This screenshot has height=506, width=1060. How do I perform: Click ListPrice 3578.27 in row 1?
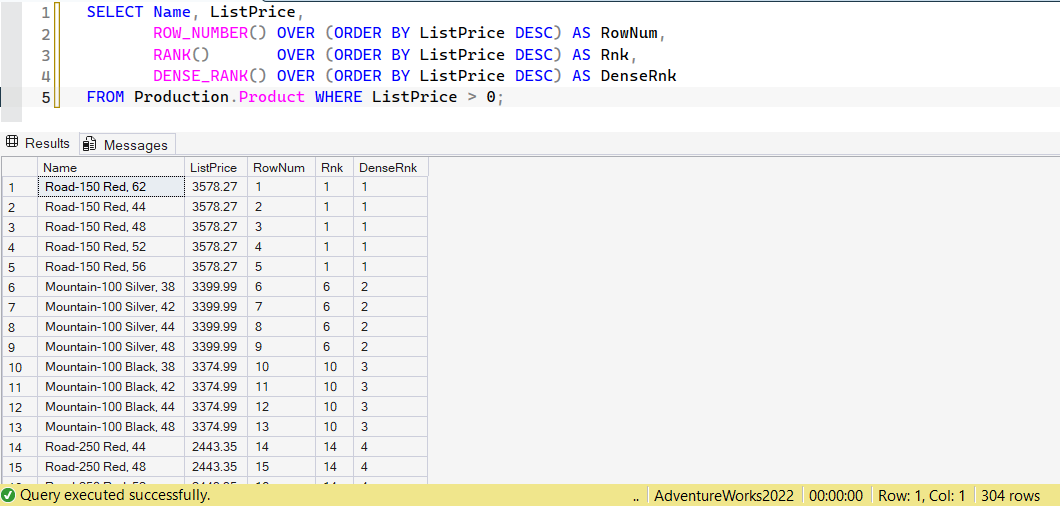[x=216, y=187]
